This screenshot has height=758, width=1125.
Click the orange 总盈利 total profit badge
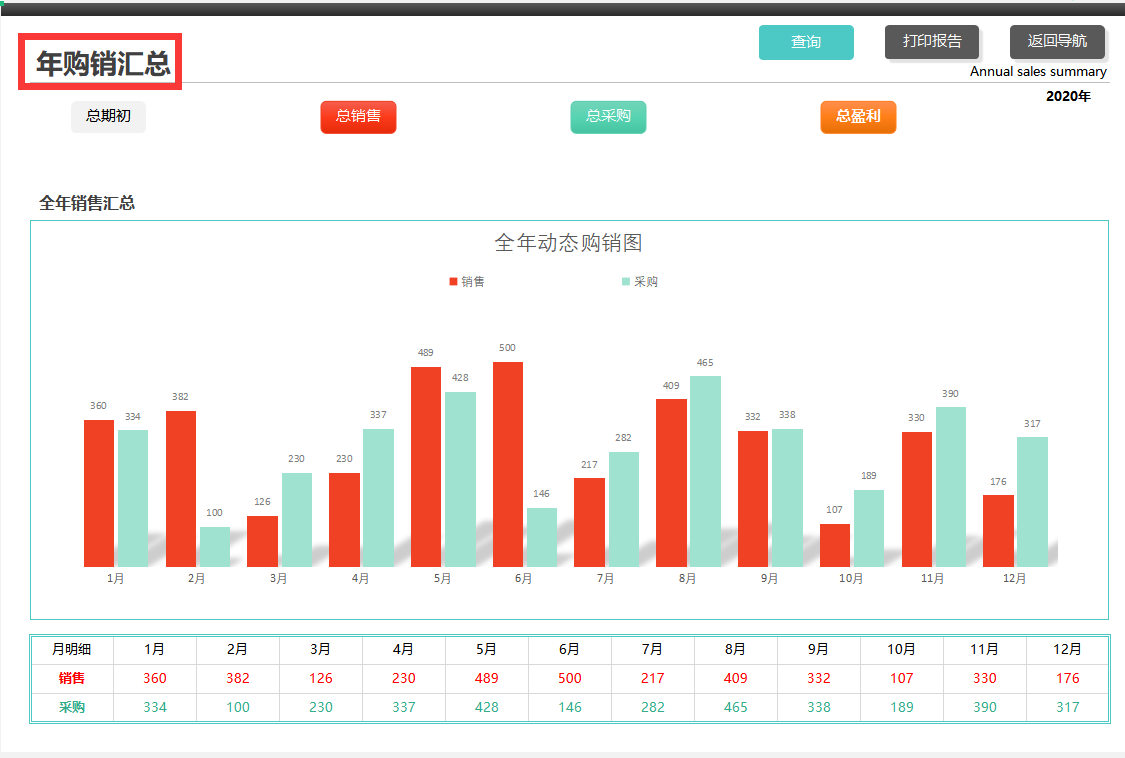(858, 117)
